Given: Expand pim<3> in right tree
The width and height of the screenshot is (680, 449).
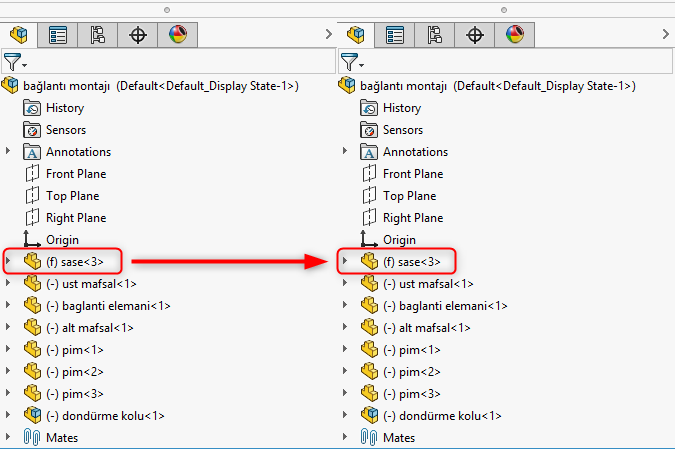Looking at the screenshot, I should tap(345, 393).
